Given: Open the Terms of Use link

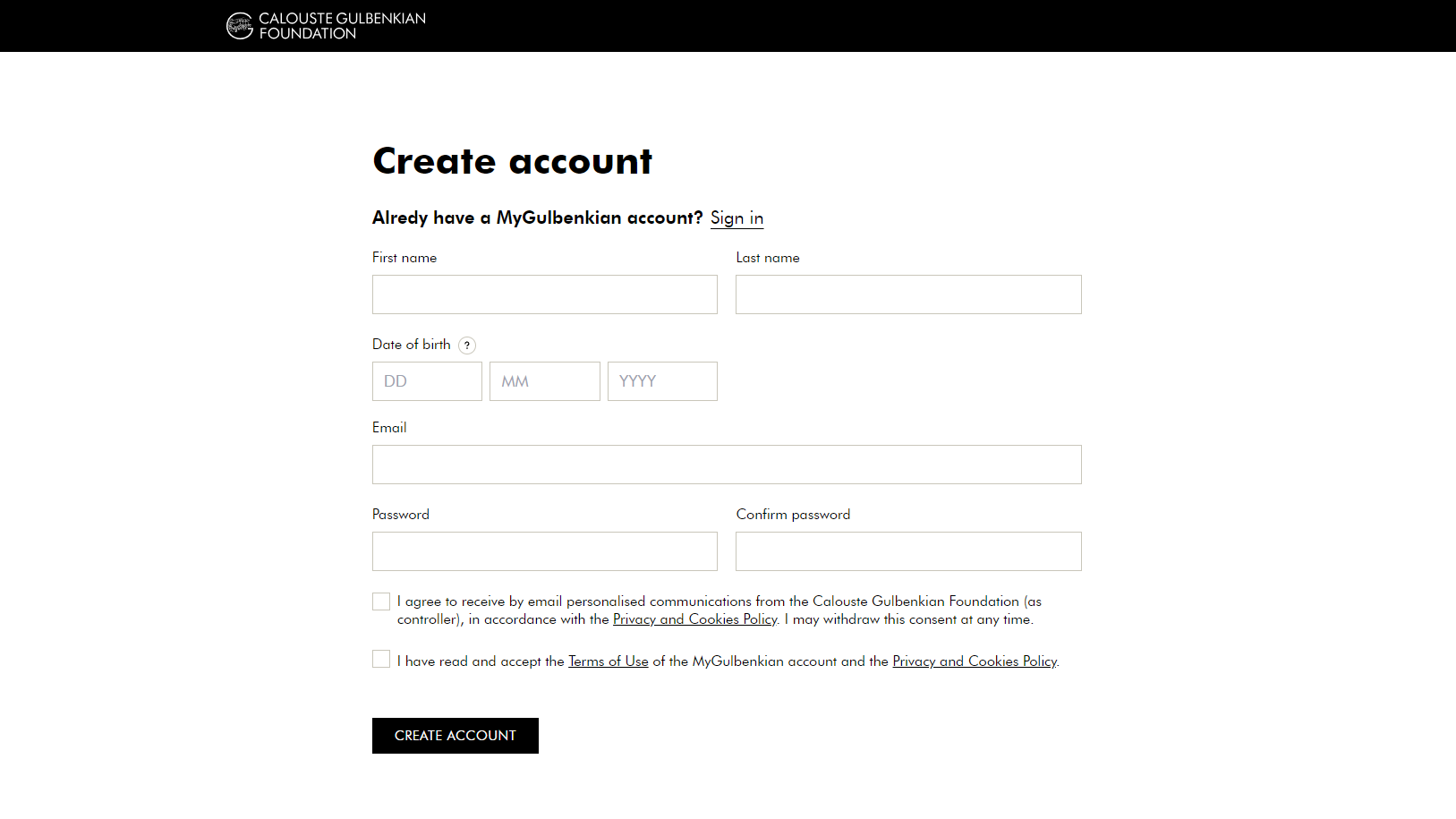Looking at the screenshot, I should 609,661.
